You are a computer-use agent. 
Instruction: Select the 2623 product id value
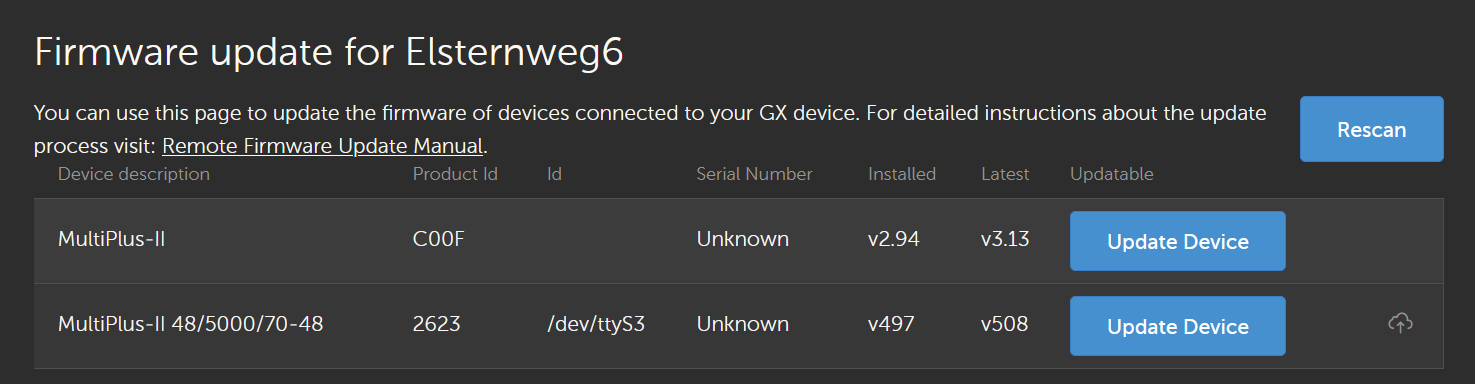click(x=435, y=324)
